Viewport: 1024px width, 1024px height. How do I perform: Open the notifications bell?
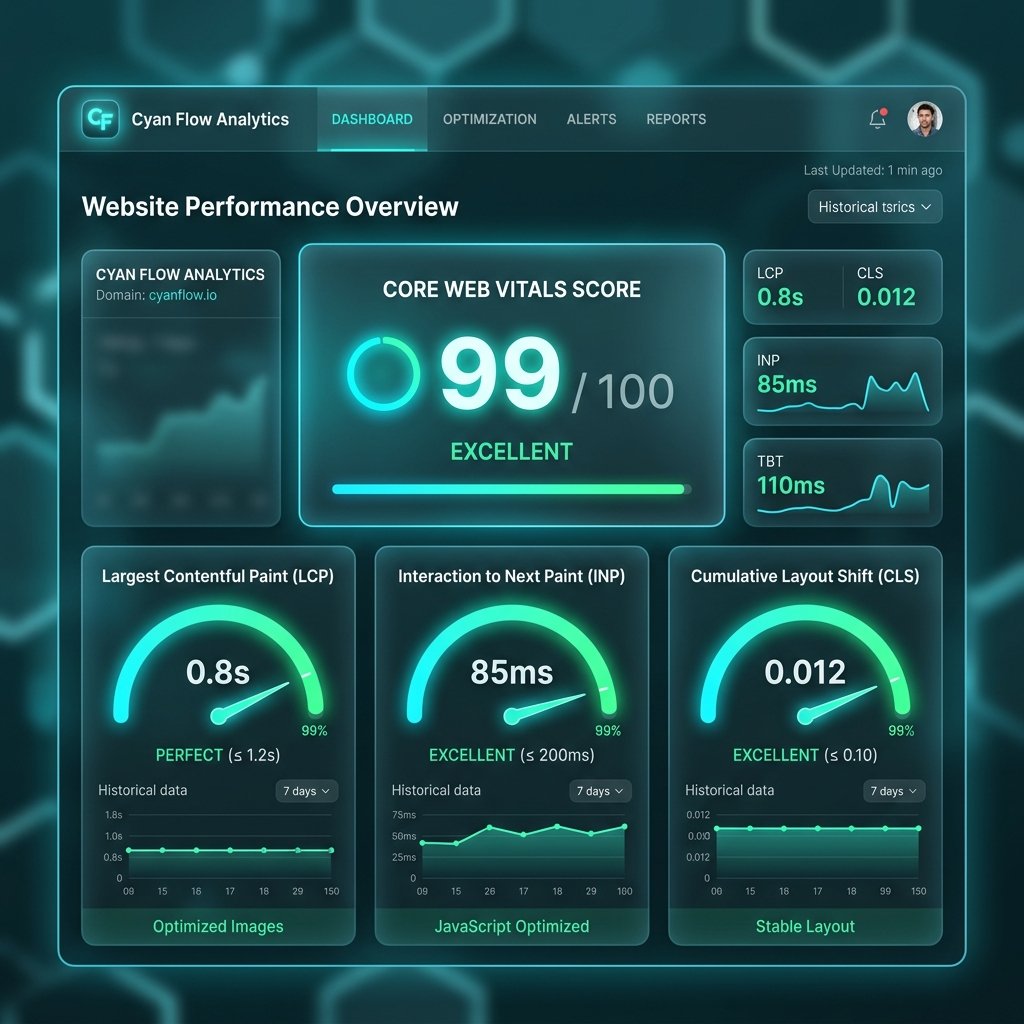click(x=878, y=119)
